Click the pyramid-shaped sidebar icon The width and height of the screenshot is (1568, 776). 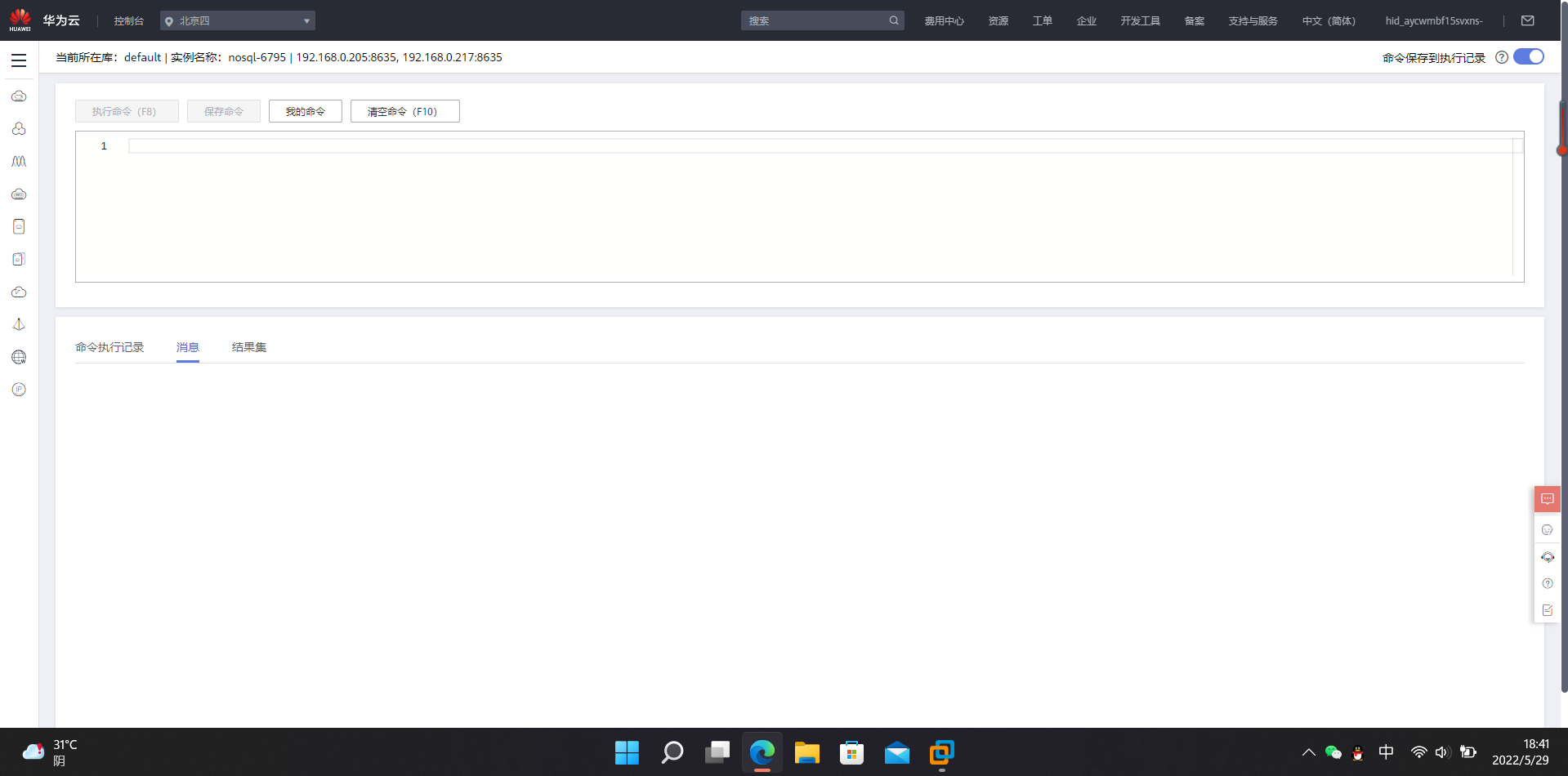point(19,324)
